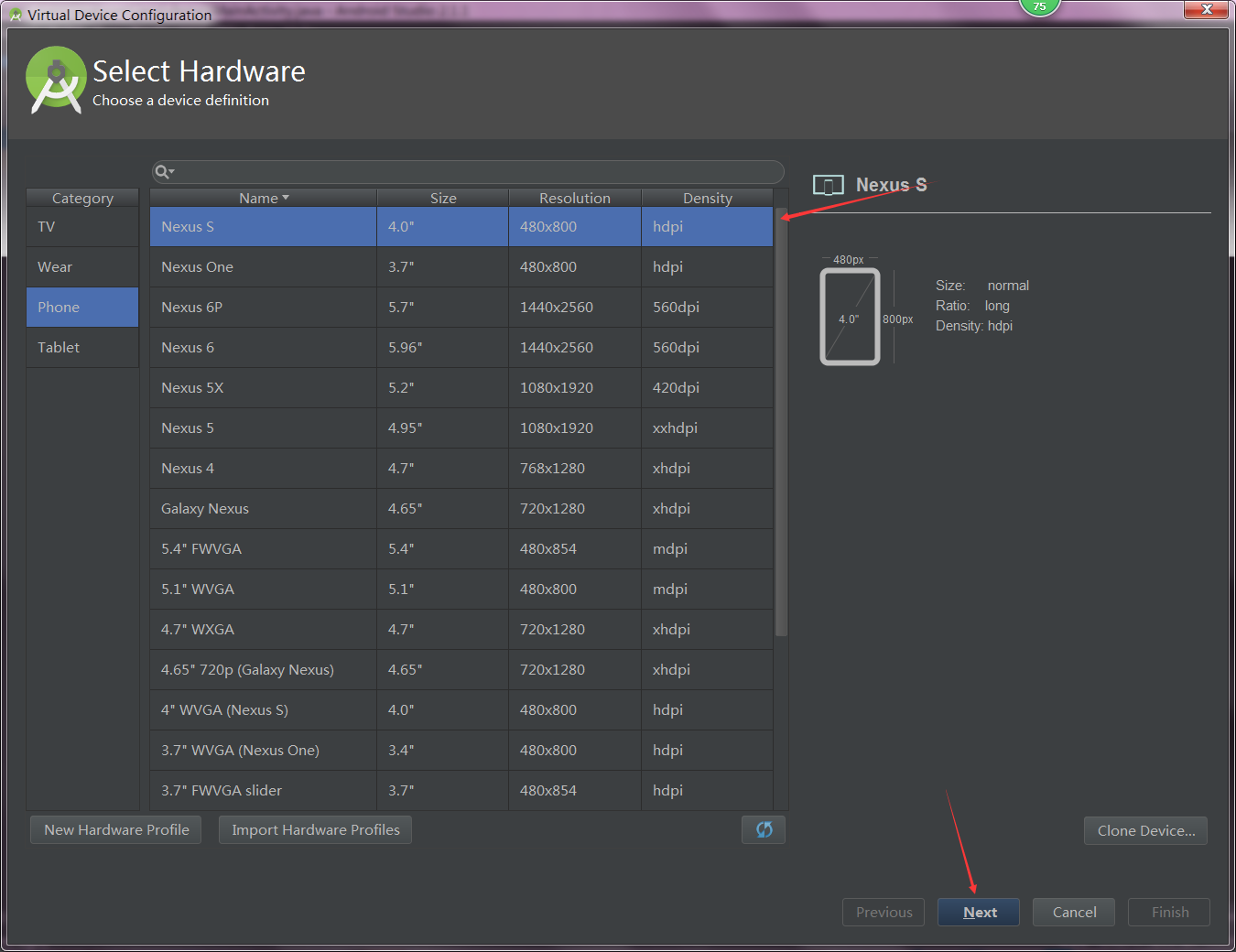The image size is (1236, 952).
Task: Select the 4.7" WXGA device
Action: click(461, 630)
